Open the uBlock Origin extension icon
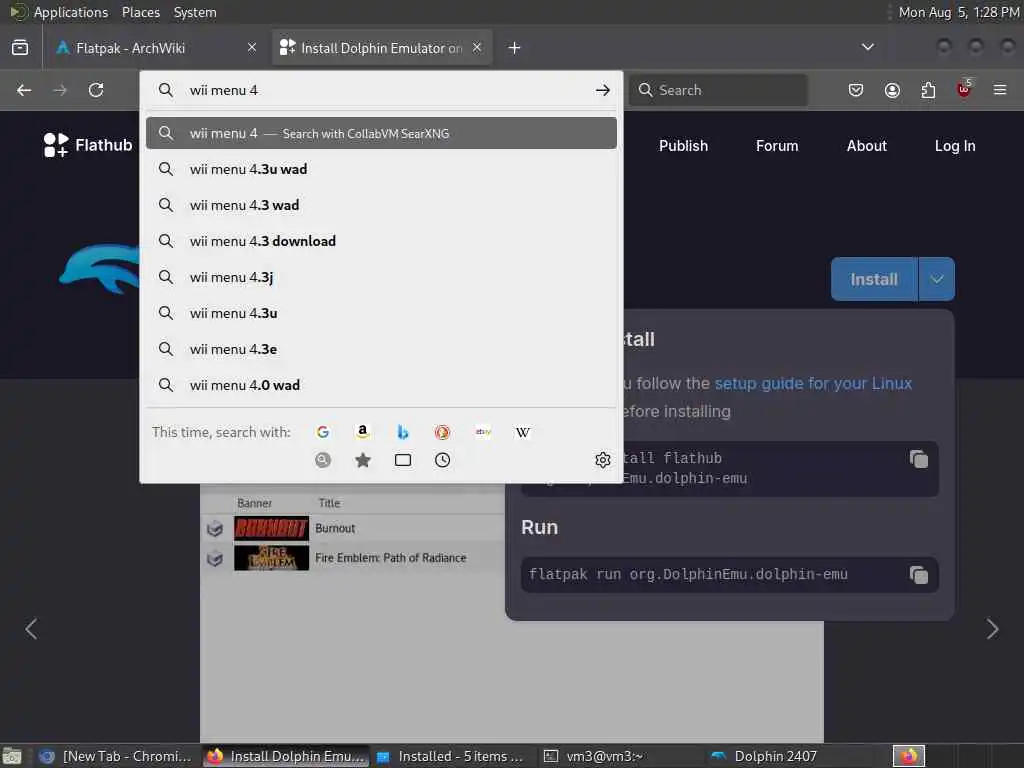1024x768 pixels. [x=964, y=89]
